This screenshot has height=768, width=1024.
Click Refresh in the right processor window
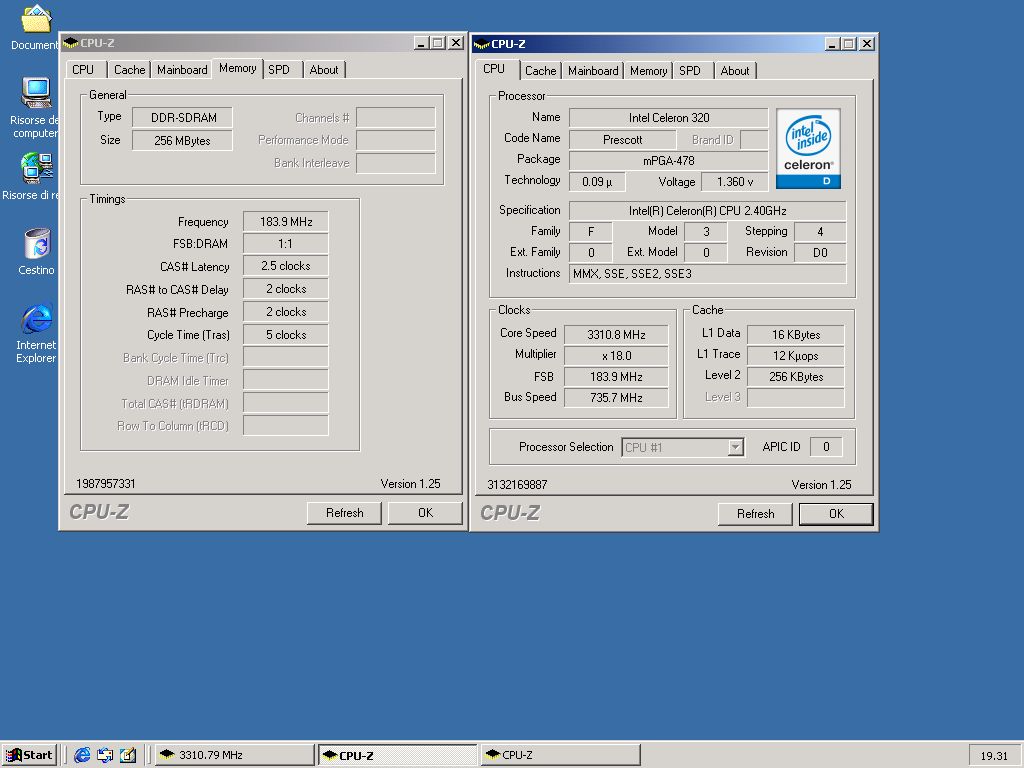pos(756,514)
